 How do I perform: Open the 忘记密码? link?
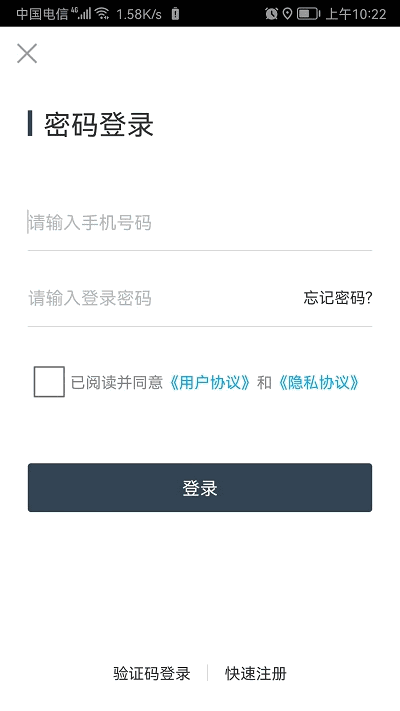point(338,298)
